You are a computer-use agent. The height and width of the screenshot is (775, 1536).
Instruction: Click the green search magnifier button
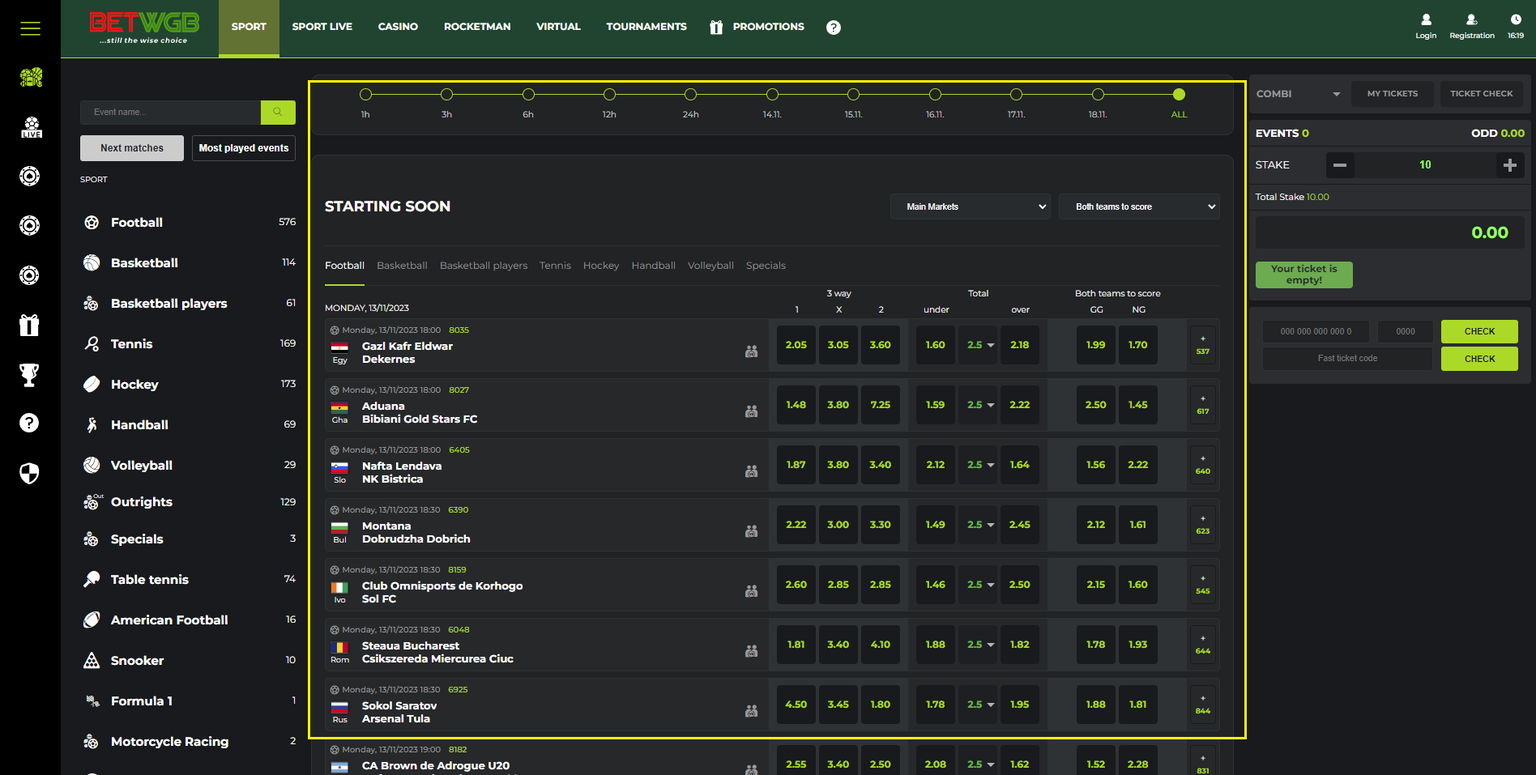click(x=278, y=112)
